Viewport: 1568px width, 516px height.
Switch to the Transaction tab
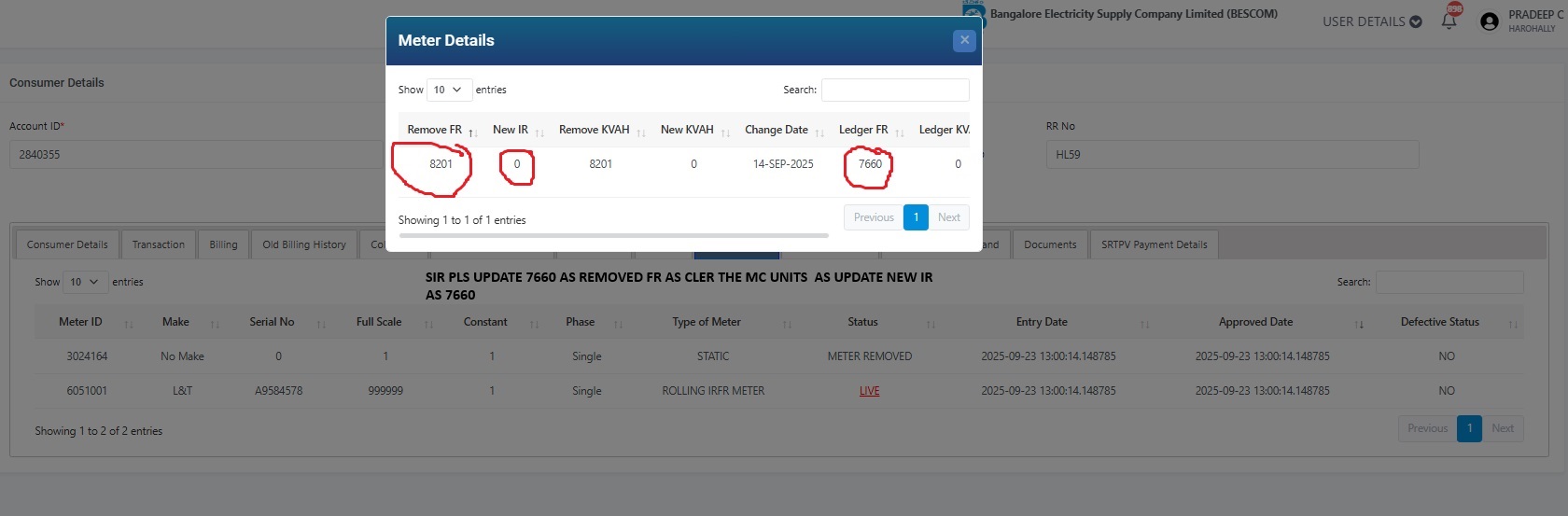pyautogui.click(x=159, y=244)
